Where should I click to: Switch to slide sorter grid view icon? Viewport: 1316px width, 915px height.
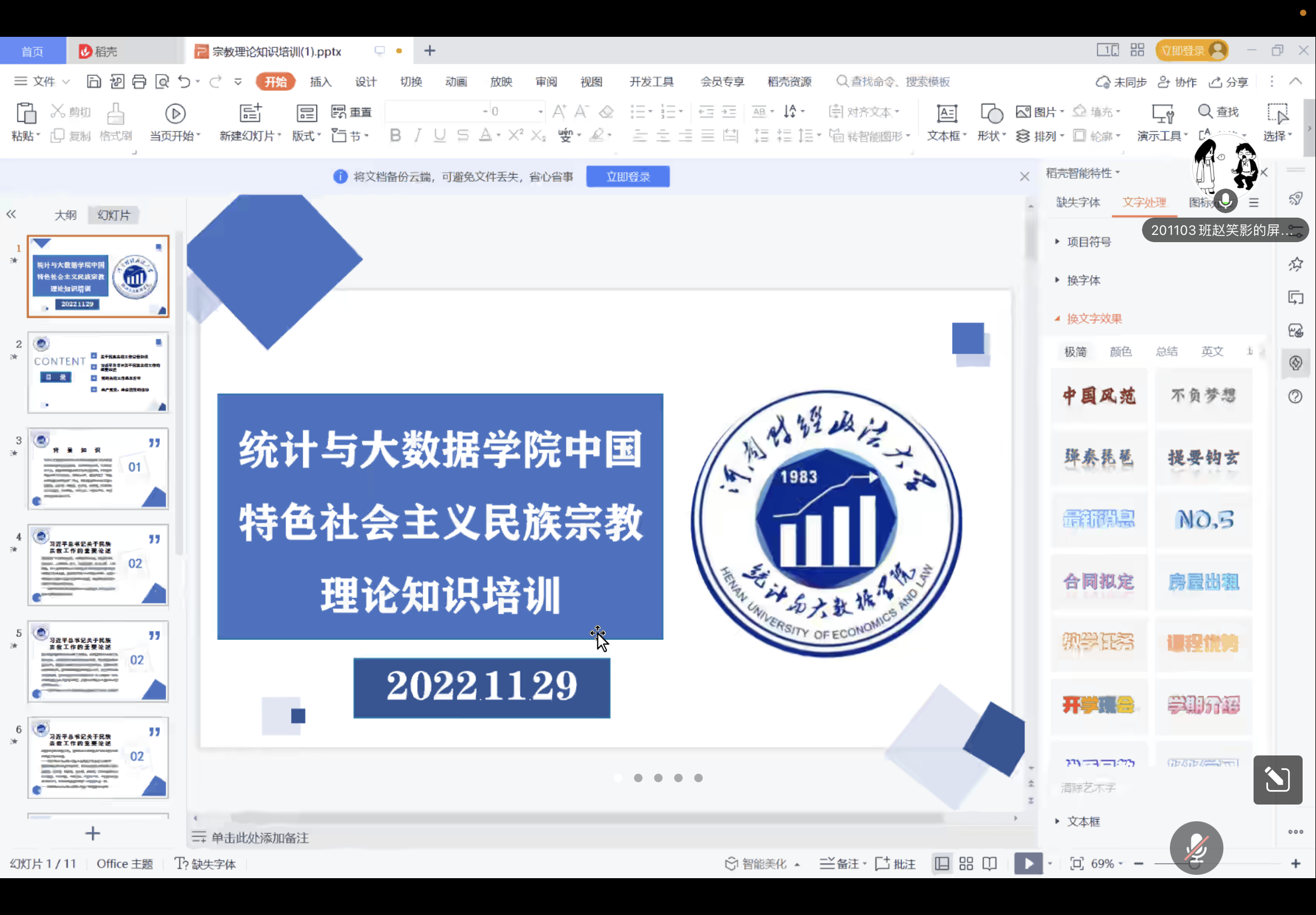click(x=966, y=864)
